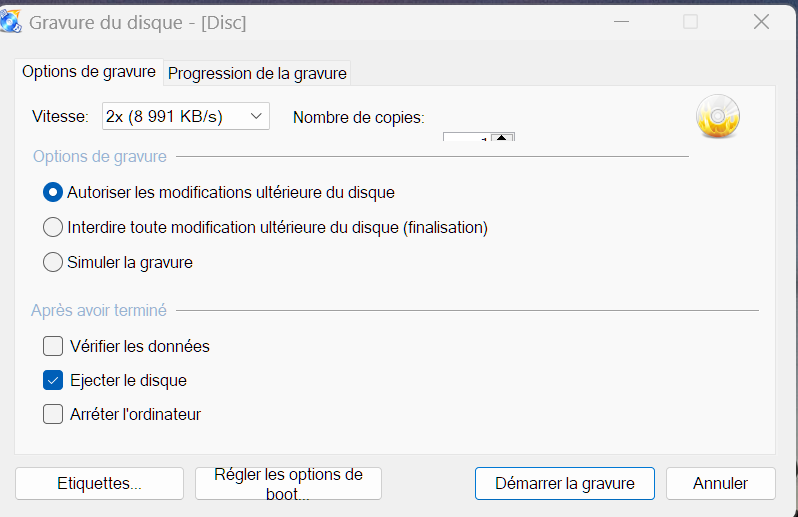Screen dimensions: 798x517
Task: Click the Après avoir terminé heading
Action: point(99,310)
